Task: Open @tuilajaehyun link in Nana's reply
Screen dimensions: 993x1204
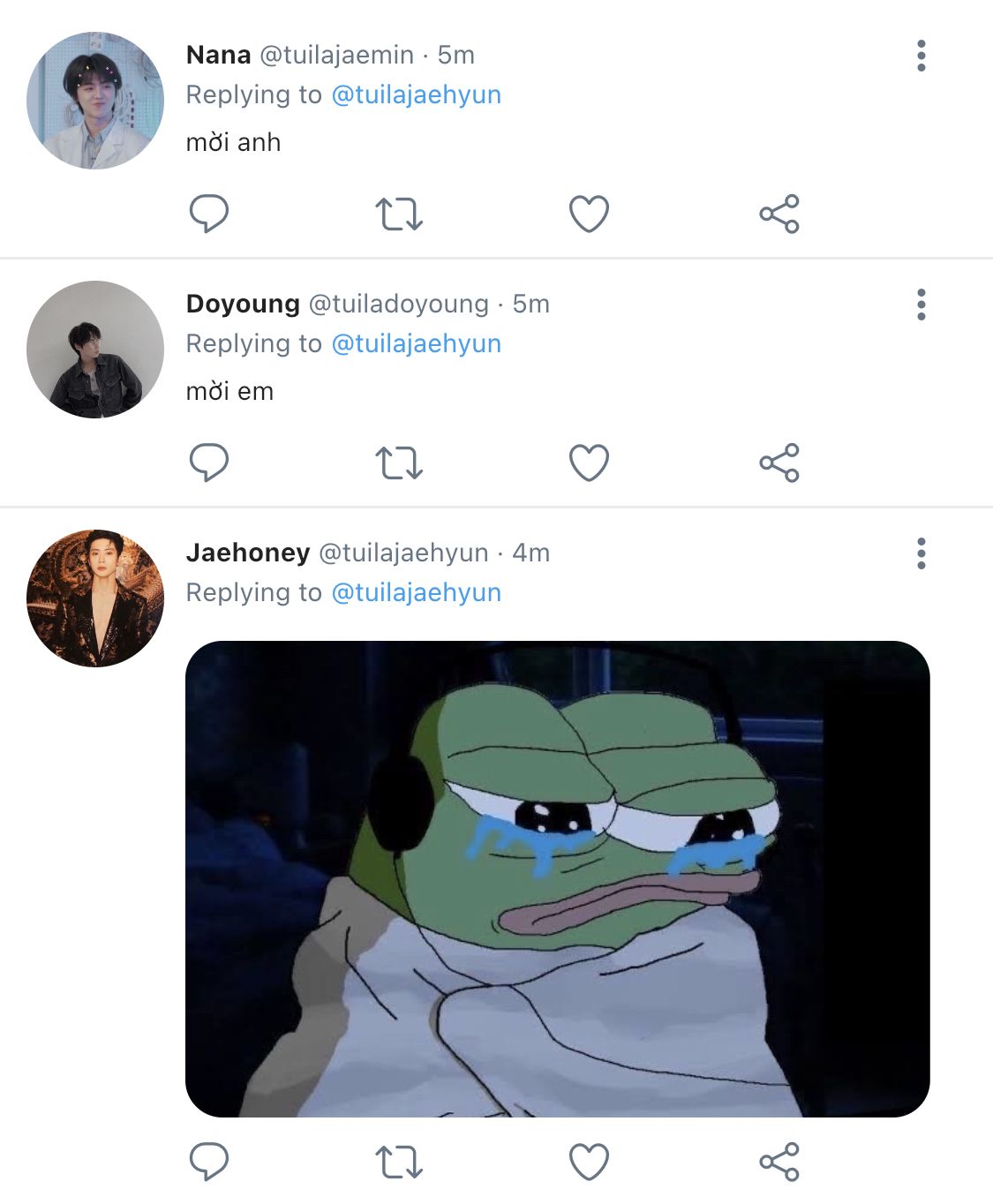Action: [x=416, y=94]
